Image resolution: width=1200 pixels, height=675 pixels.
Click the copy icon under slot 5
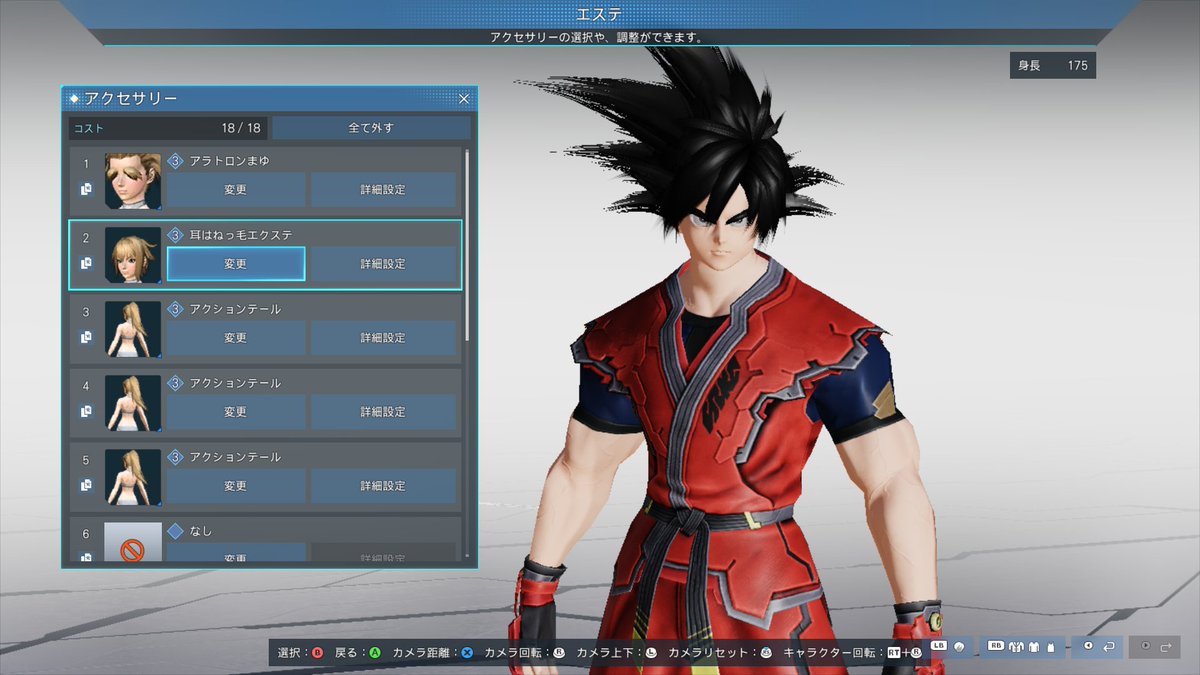(86, 485)
